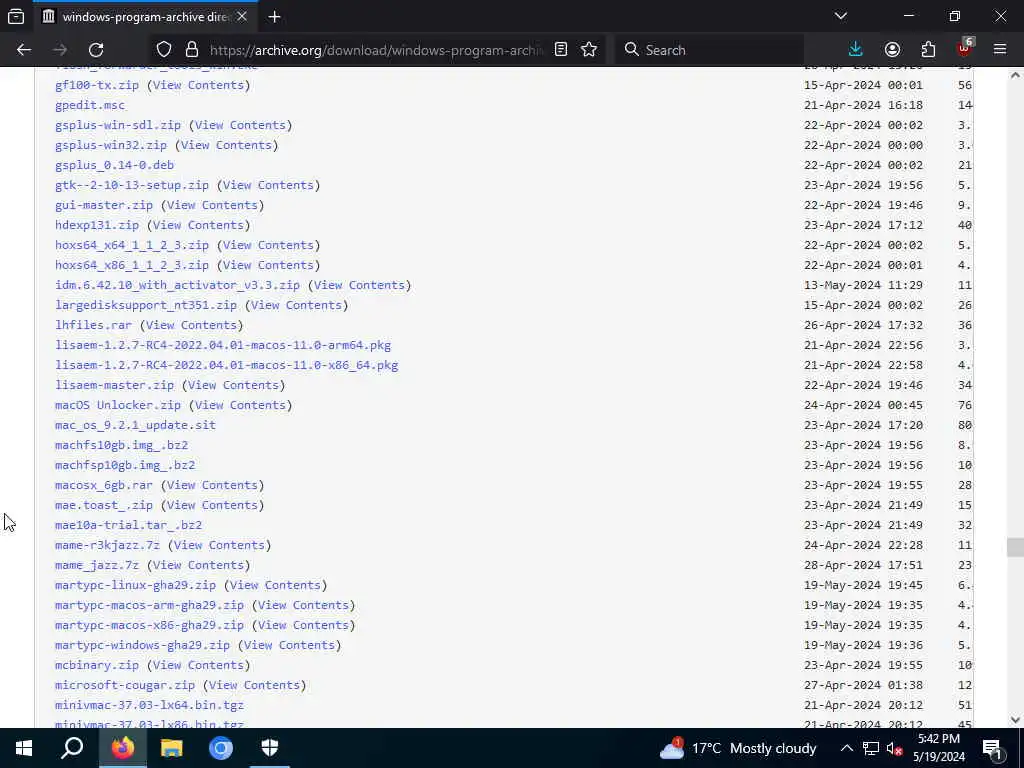Screen dimensions: 1024x768
Task: Download gsplus_0.14-0.deb
Action: click(114, 165)
